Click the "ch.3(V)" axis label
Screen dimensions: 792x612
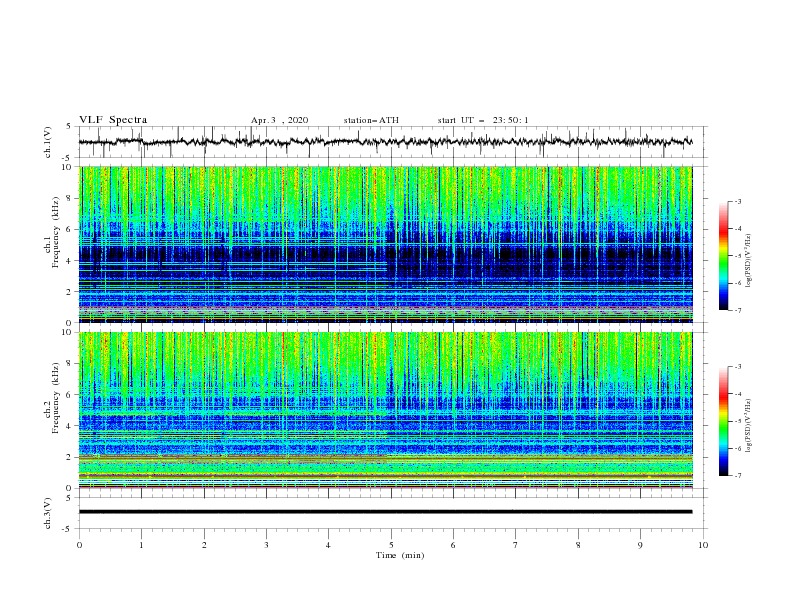[x=48, y=513]
